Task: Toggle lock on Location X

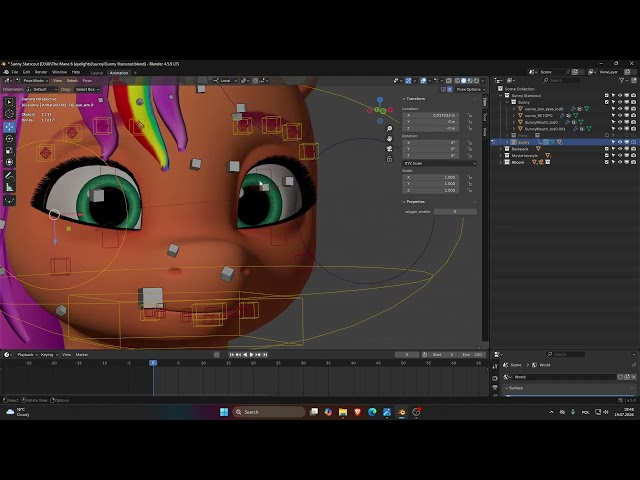Action: [x=470, y=116]
